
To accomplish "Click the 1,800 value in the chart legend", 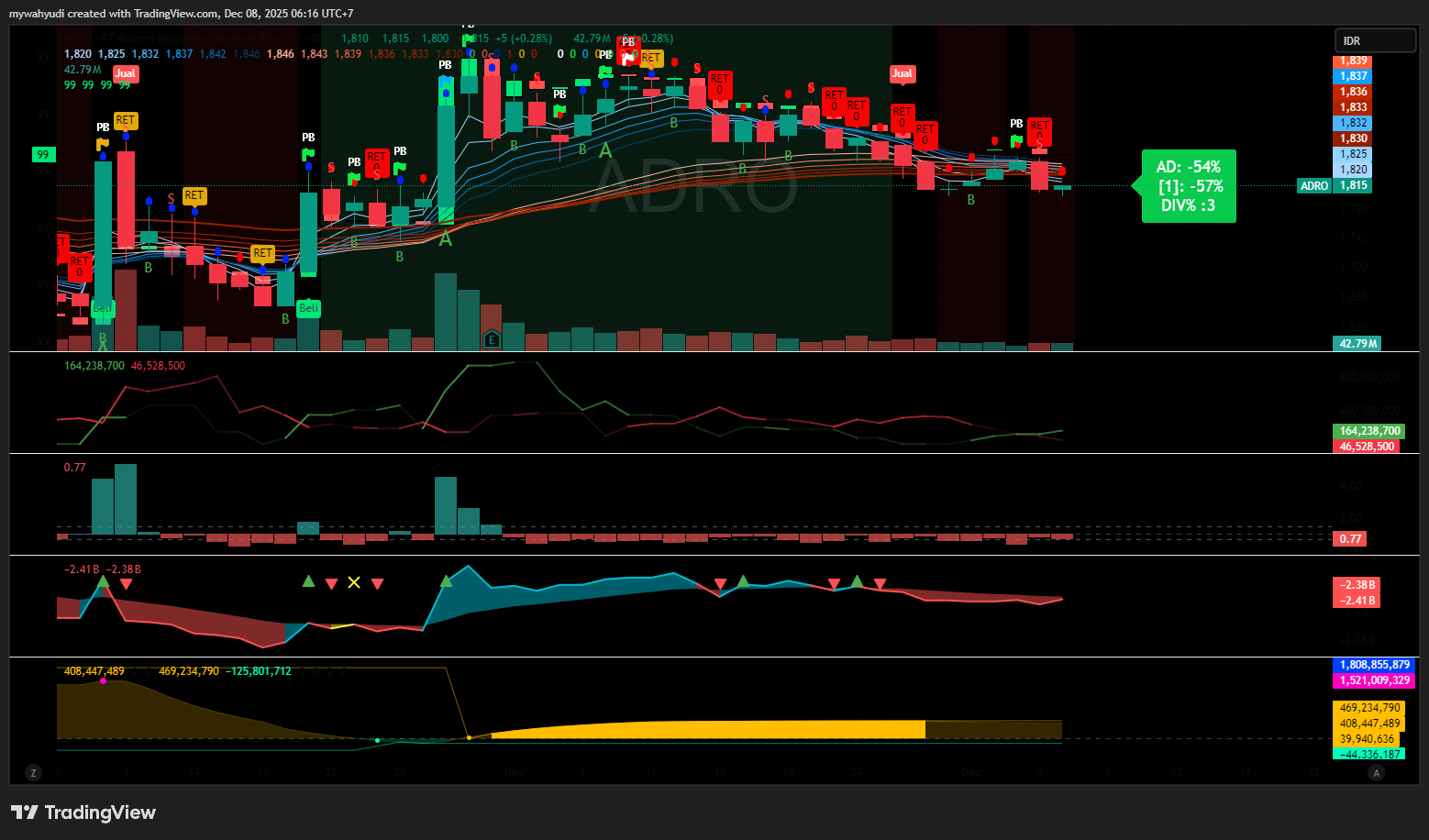I will [436, 39].
